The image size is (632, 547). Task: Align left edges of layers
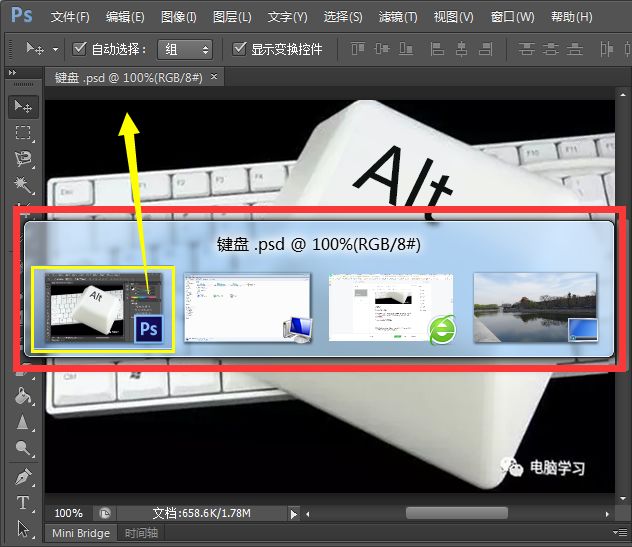point(437,49)
